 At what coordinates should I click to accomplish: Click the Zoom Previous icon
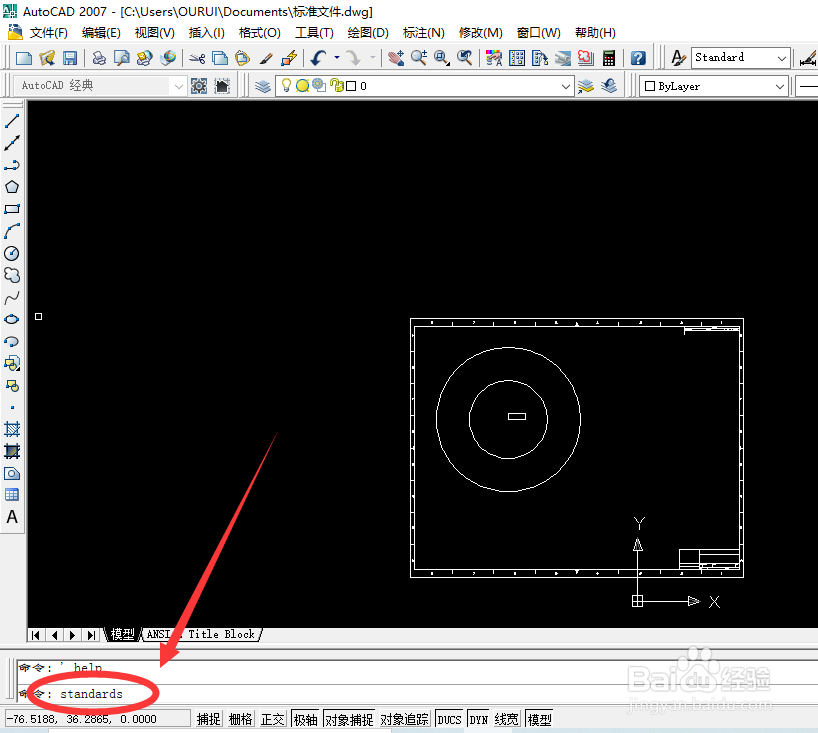pos(465,58)
